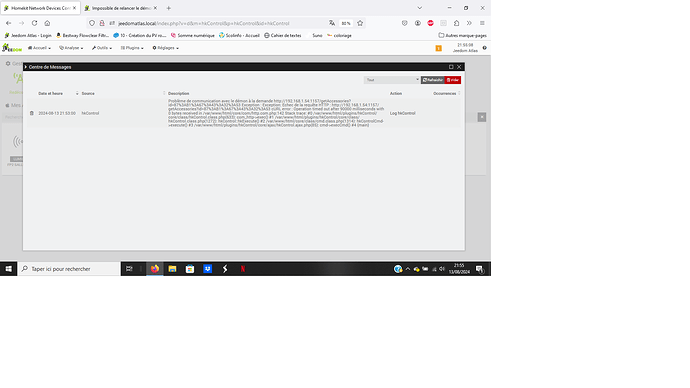Switch to the Impossible de relancer tab

[121, 8]
